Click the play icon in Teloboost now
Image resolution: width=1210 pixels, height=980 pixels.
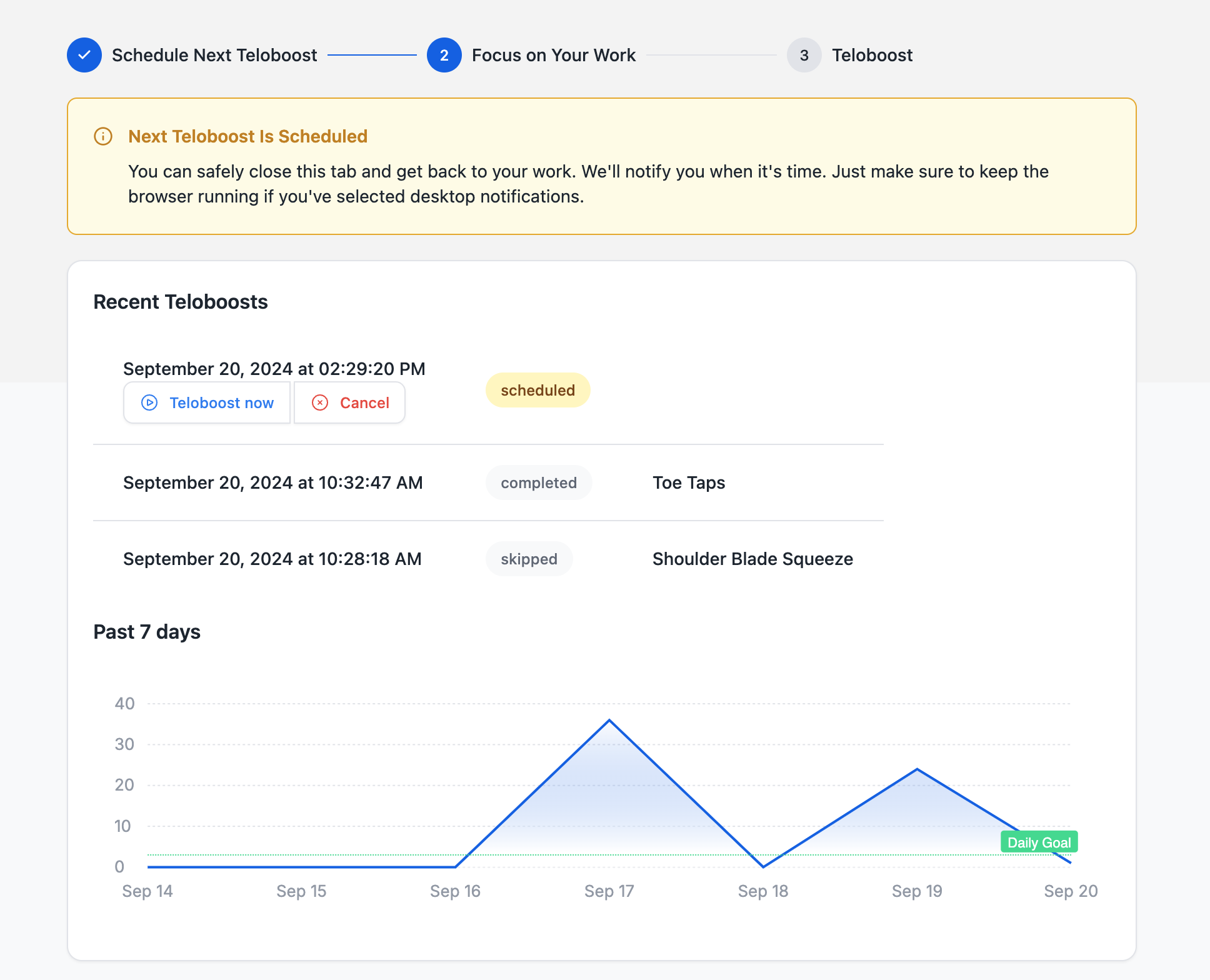(149, 402)
